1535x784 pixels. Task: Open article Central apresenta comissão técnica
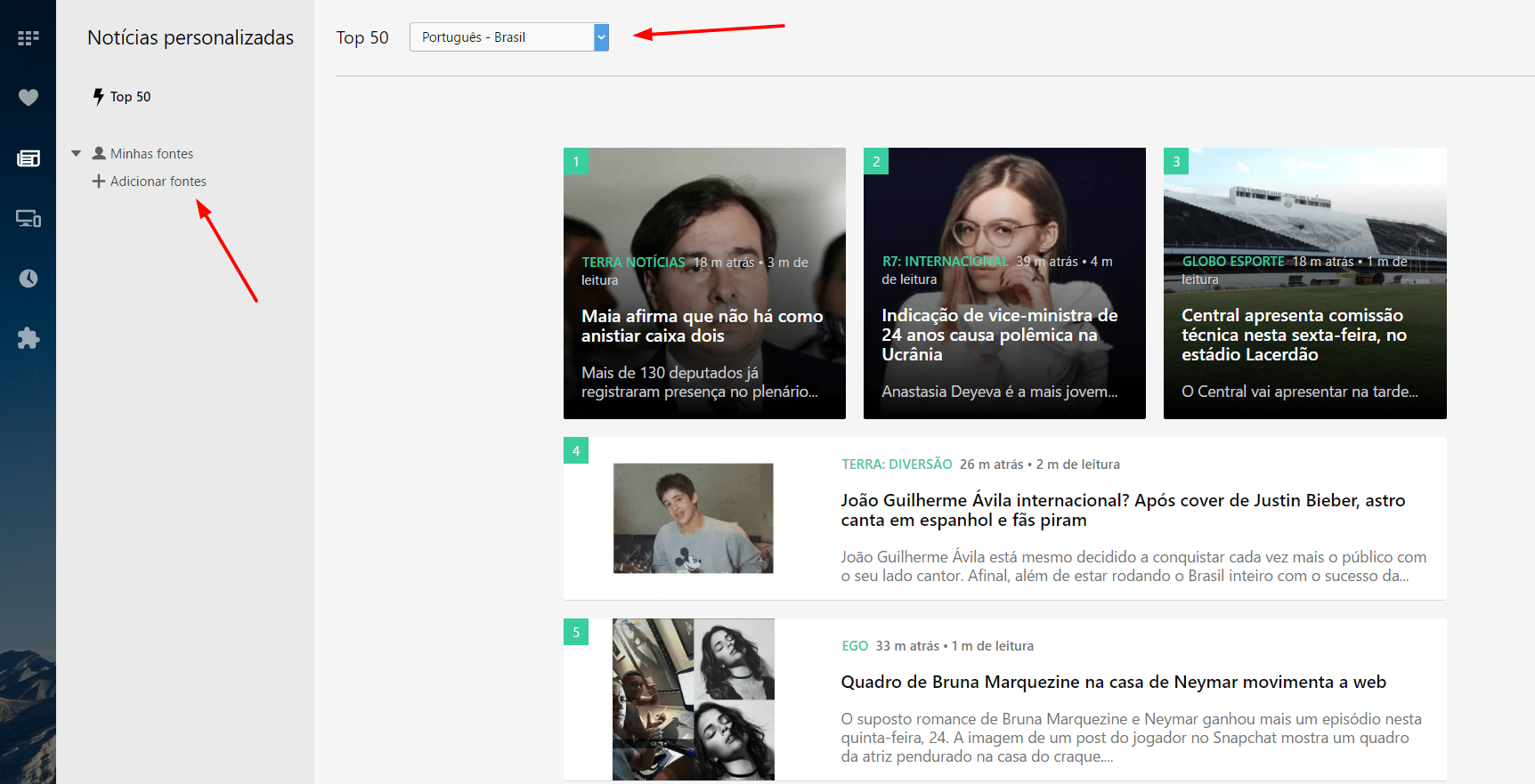(x=1294, y=335)
